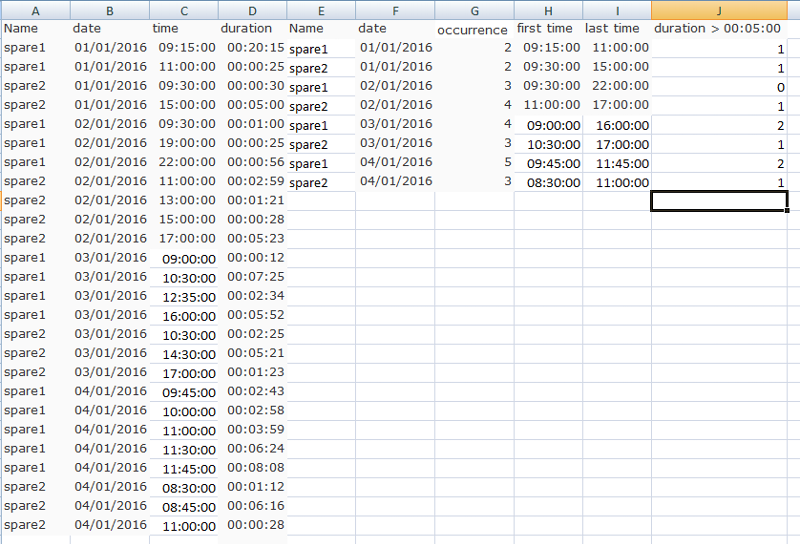Viewport: 800px width, 544px height.
Task: Click the 'duration > 00:05:00' header cell
Action: click(x=719, y=29)
